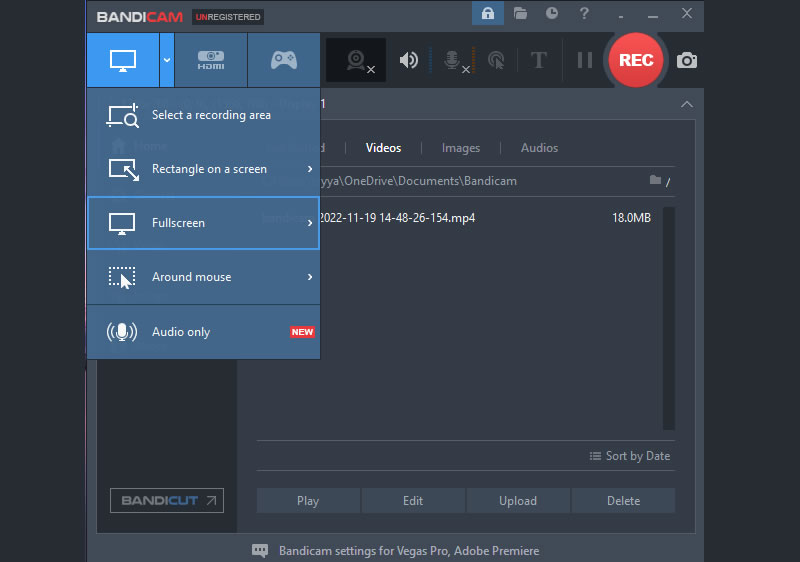The height and width of the screenshot is (562, 800).
Task: Enable the text overlay T icon
Action: point(539,60)
